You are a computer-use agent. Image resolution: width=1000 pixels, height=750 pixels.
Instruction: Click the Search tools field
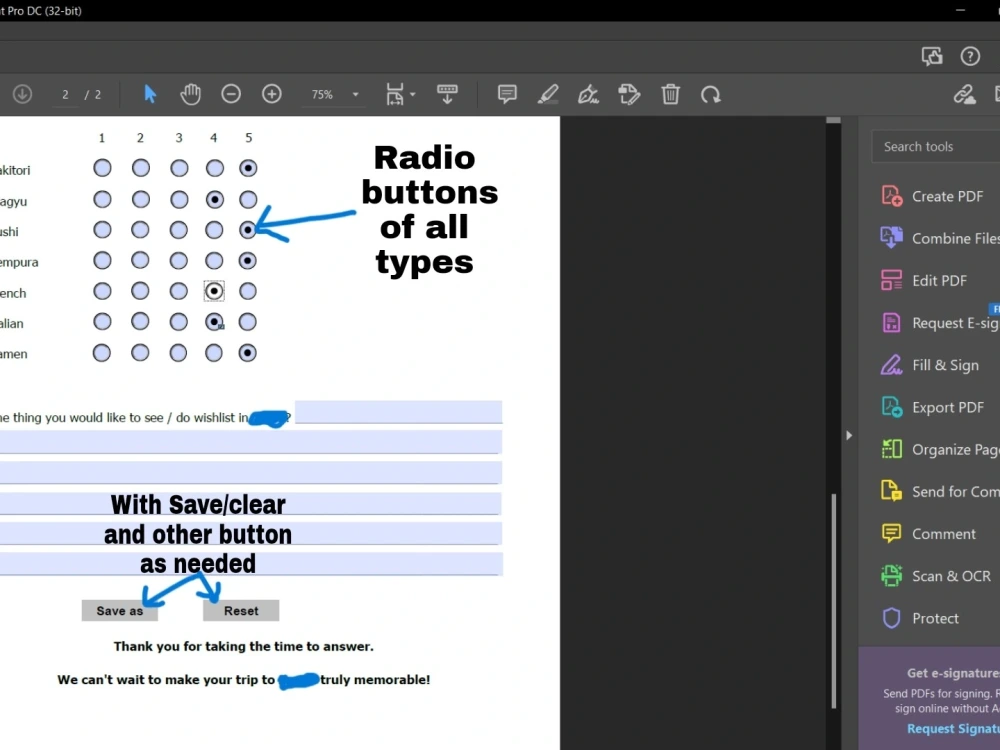click(928, 146)
